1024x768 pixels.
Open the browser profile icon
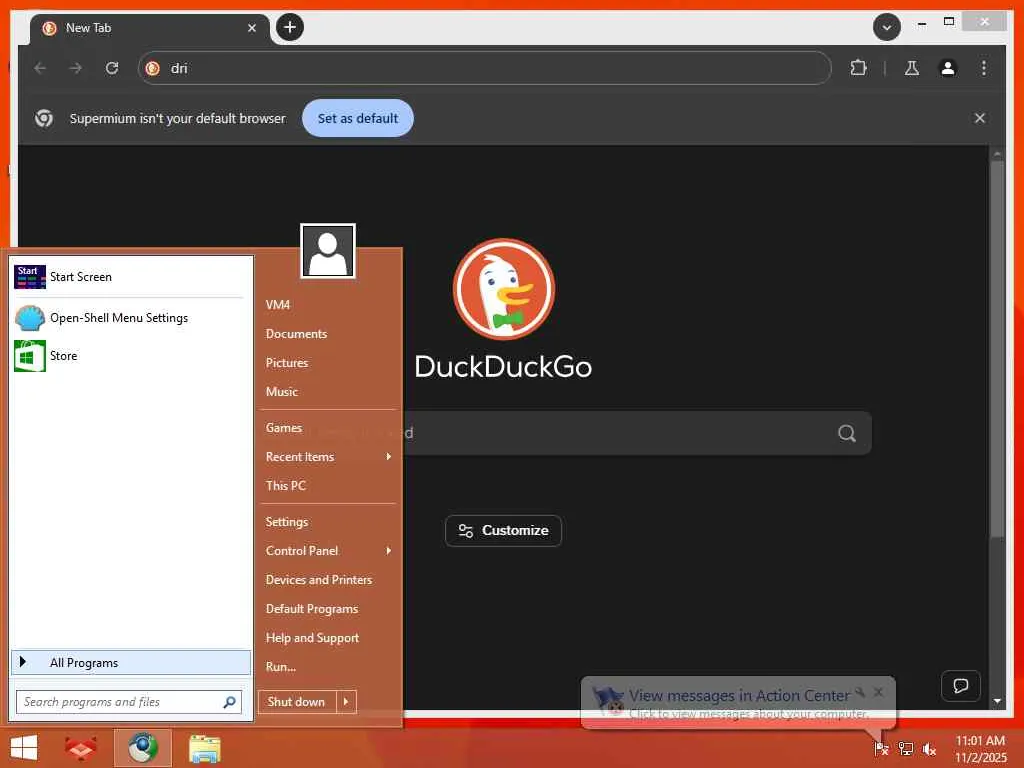pos(948,68)
